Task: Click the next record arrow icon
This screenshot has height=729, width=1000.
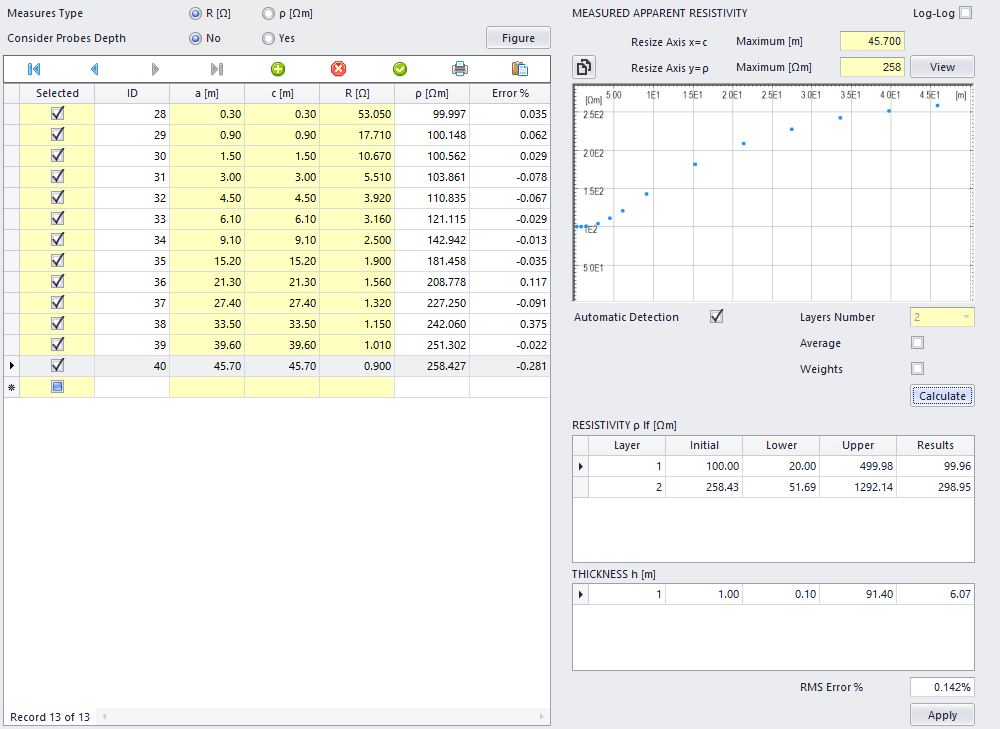Action: pyautogui.click(x=155, y=69)
